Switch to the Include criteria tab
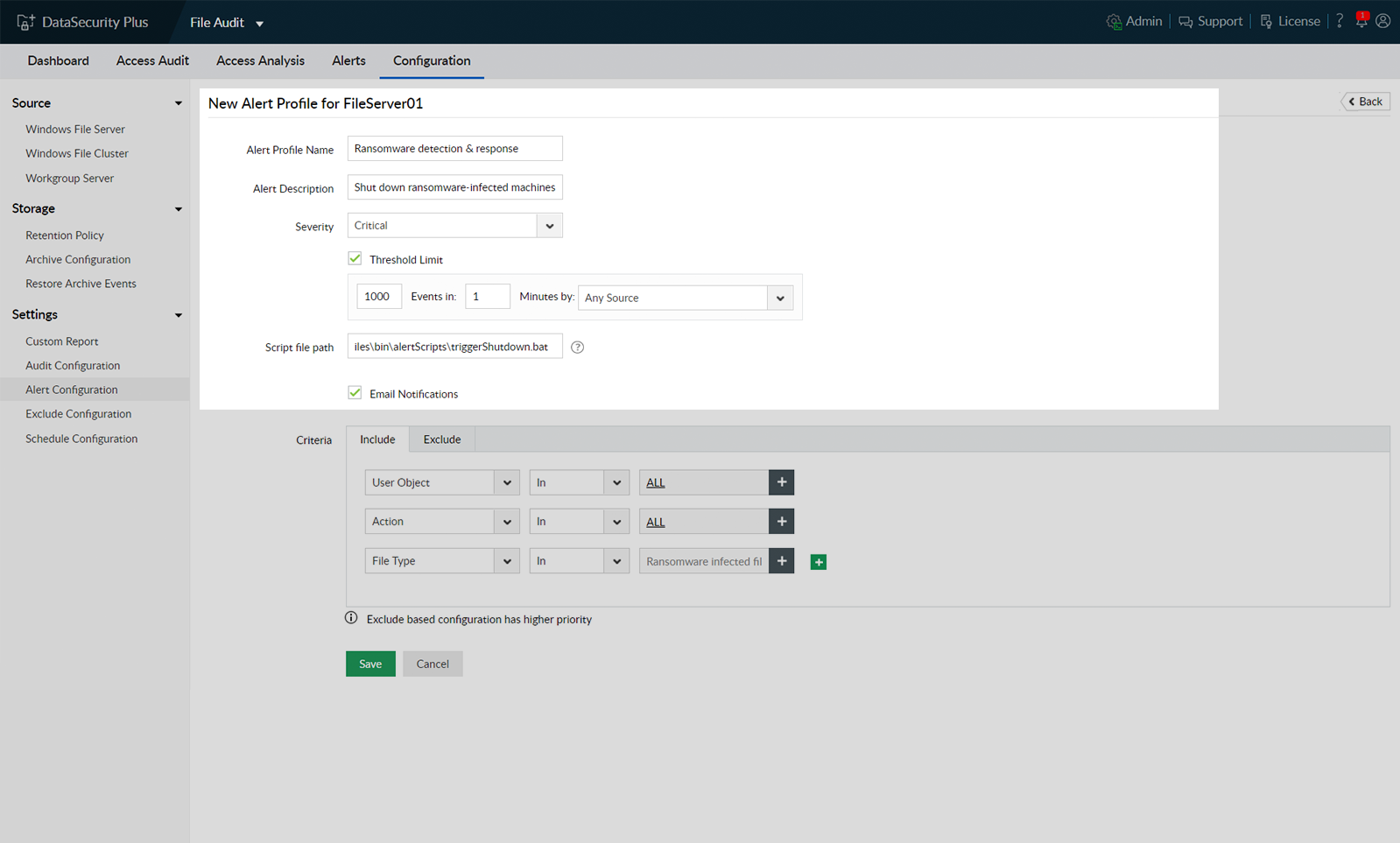The image size is (1400, 843). click(x=377, y=439)
